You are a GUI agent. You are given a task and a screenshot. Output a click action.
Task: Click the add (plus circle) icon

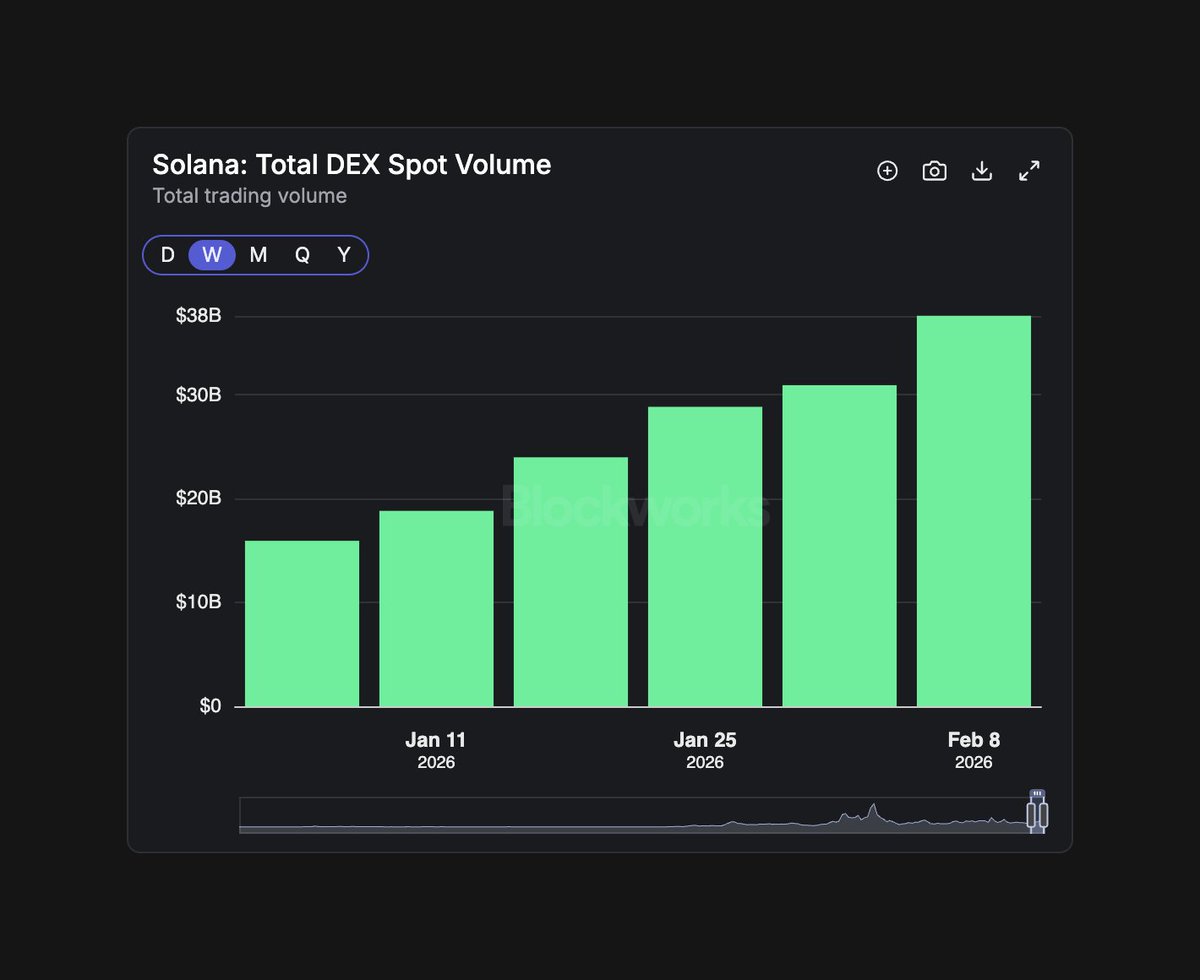coord(887,171)
